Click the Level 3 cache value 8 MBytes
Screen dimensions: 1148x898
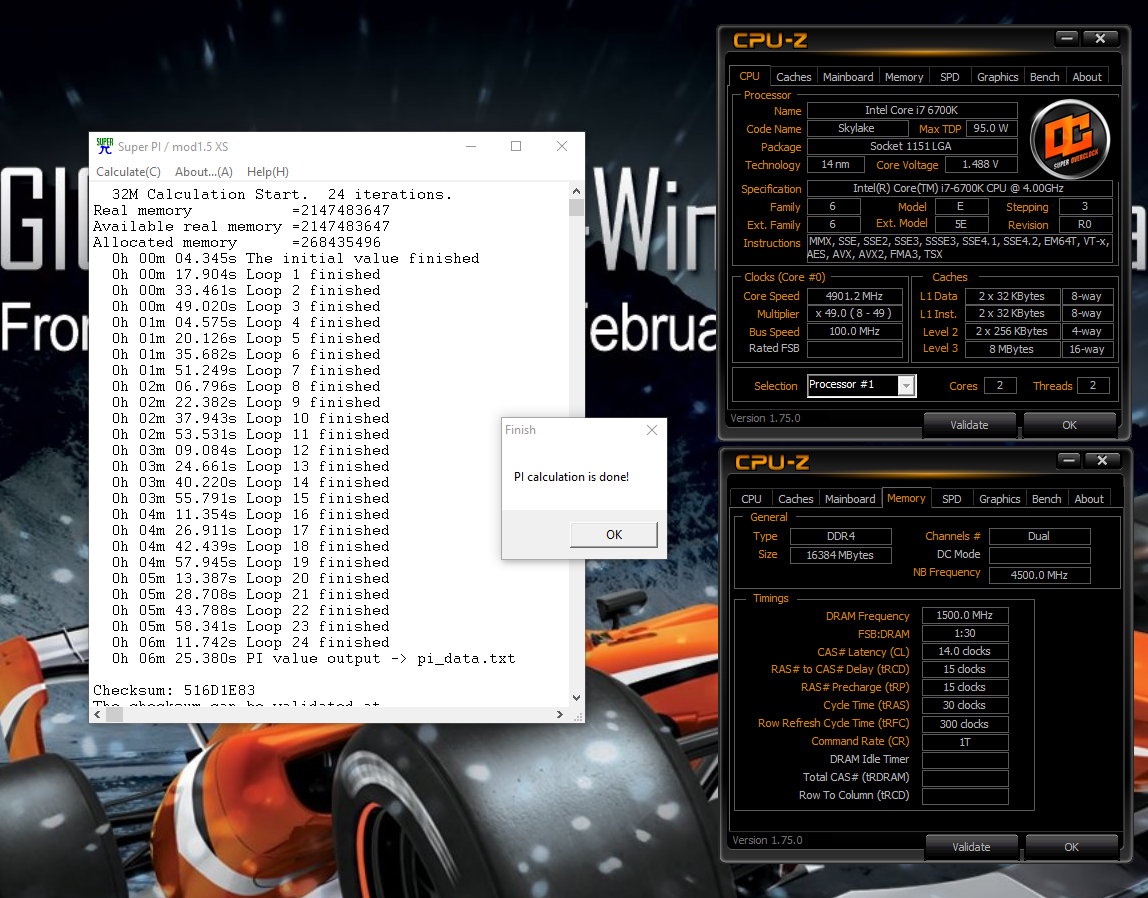(1012, 349)
